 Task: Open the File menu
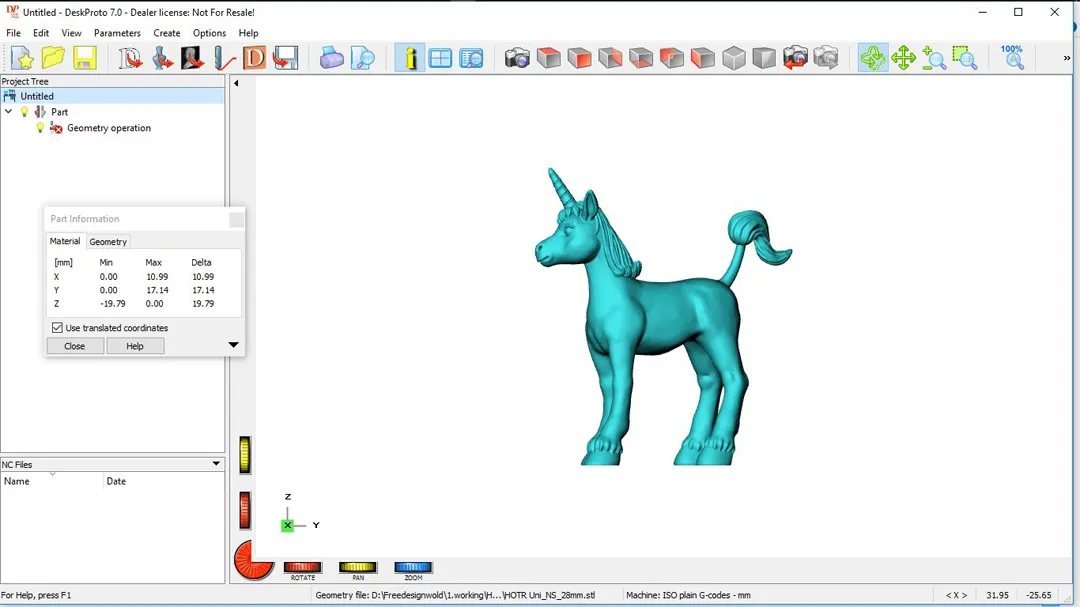click(13, 33)
